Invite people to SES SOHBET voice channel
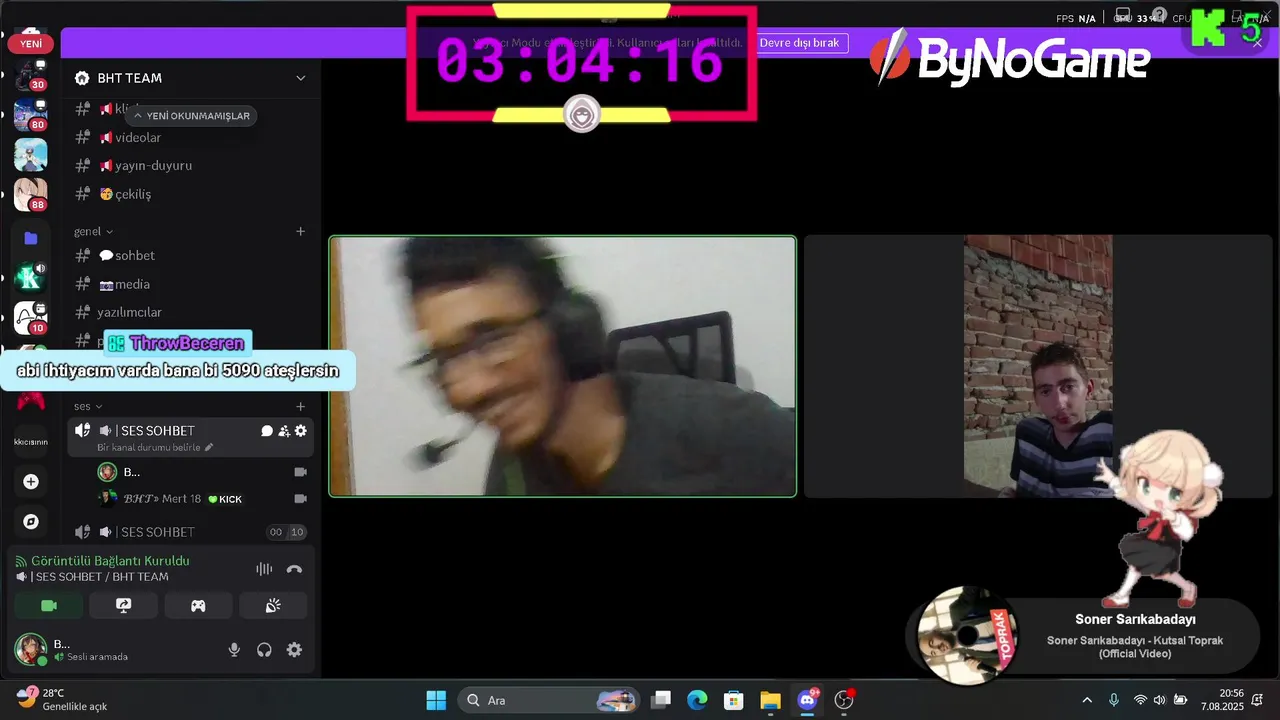 click(x=284, y=431)
